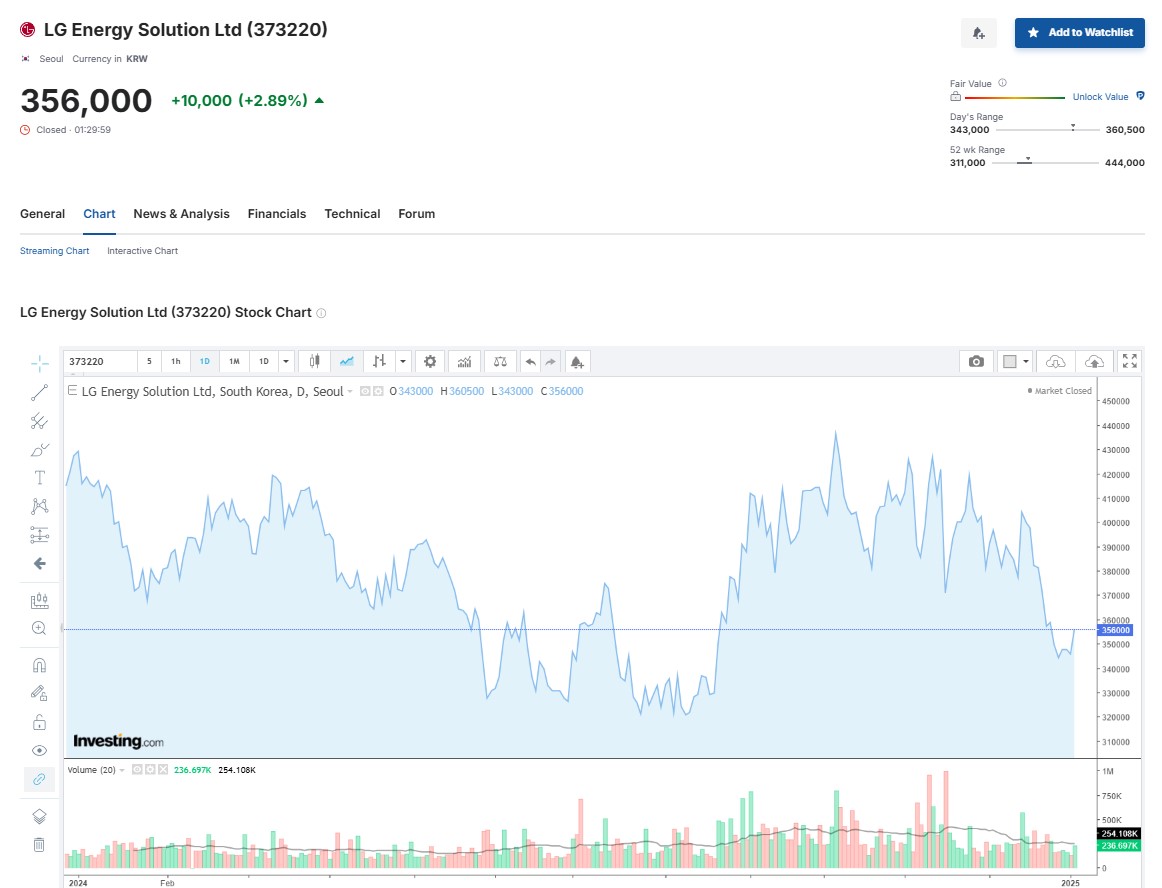Select the highlighted 1D interval
This screenshot has width=1162, height=888.
click(x=205, y=362)
